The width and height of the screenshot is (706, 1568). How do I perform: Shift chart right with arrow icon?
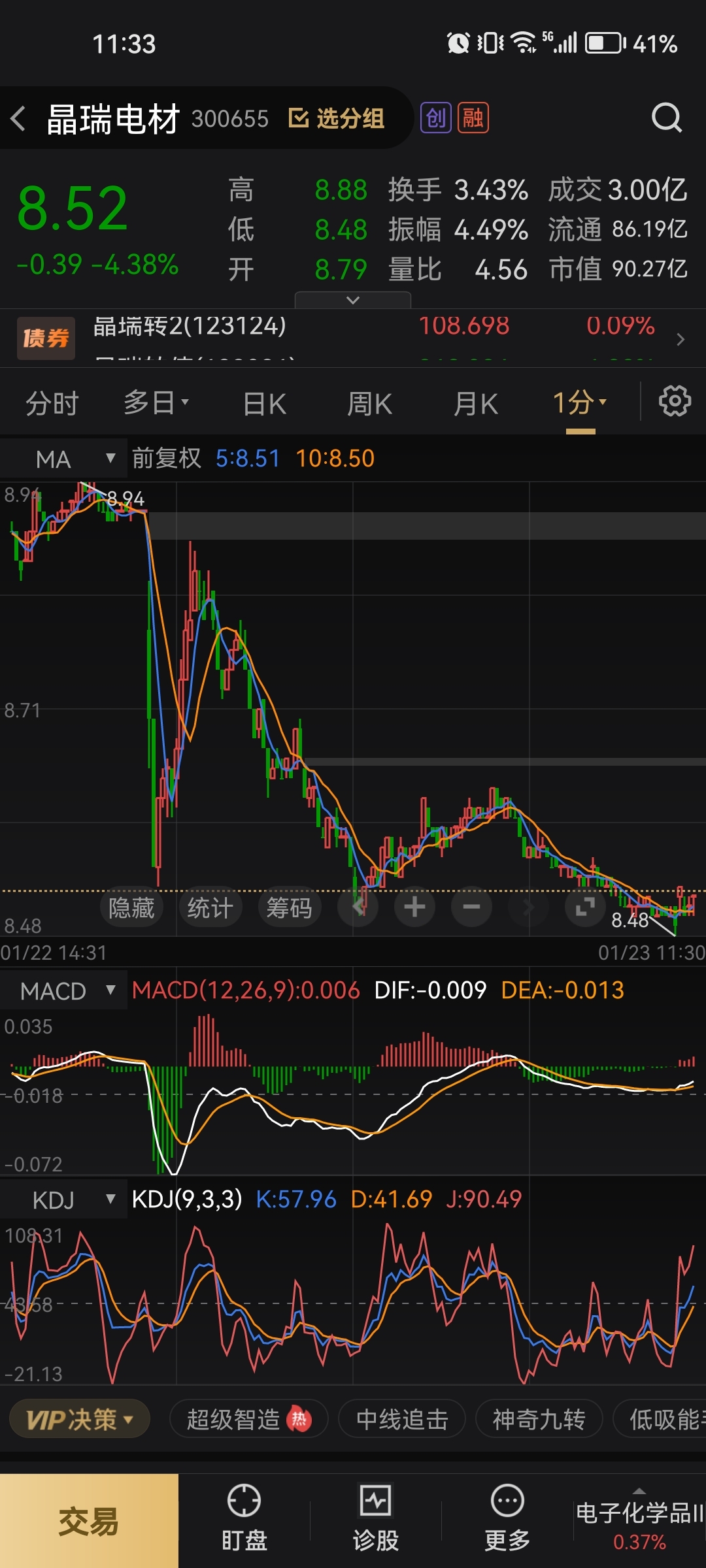528,907
